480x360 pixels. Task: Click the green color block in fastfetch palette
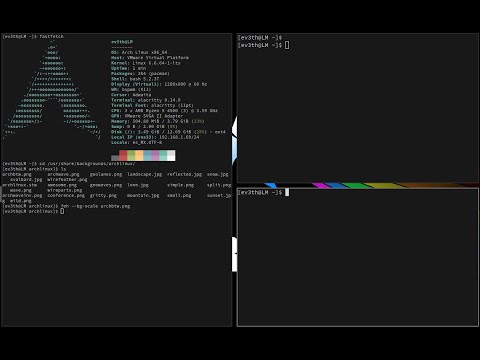click(x=131, y=155)
